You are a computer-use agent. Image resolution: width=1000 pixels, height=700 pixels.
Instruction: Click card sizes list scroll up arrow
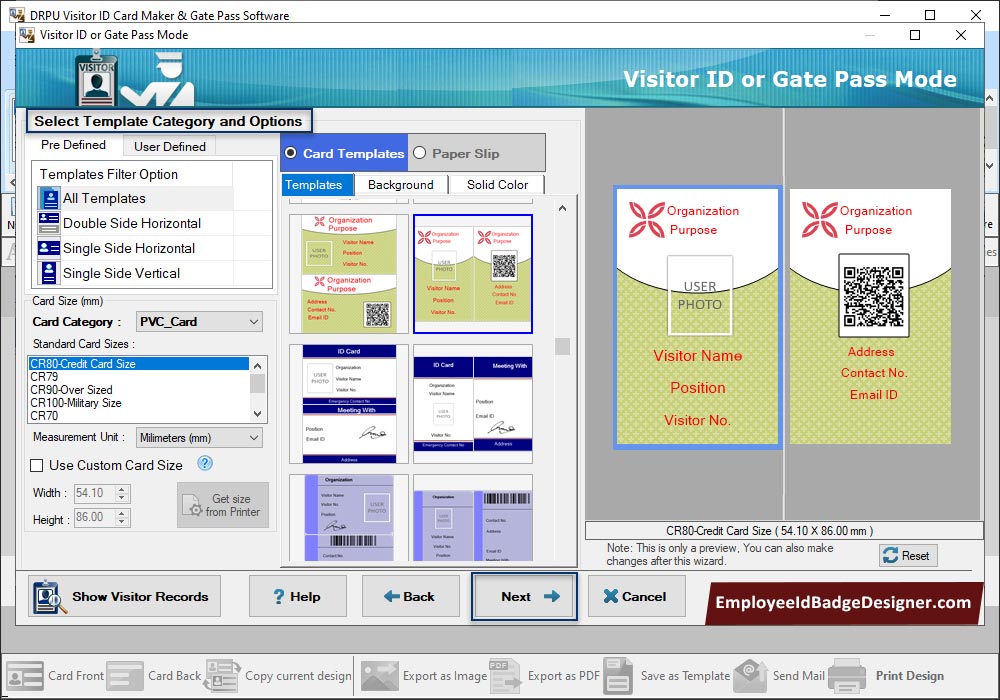[258, 366]
